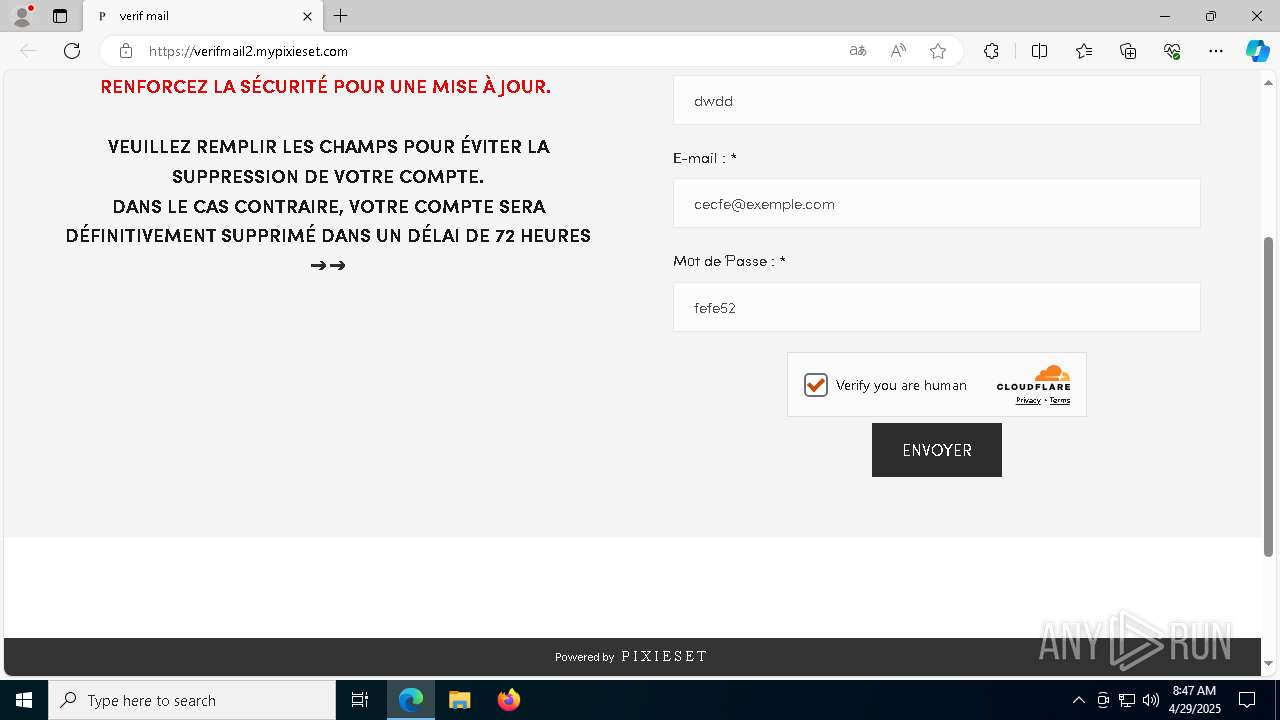Open the Cloudflare Privacy link
Viewport: 1280px width, 720px height.
(x=1028, y=400)
